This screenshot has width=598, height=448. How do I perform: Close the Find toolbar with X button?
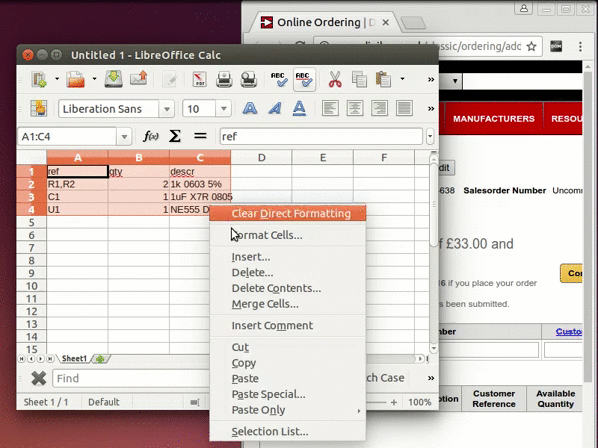tap(39, 378)
